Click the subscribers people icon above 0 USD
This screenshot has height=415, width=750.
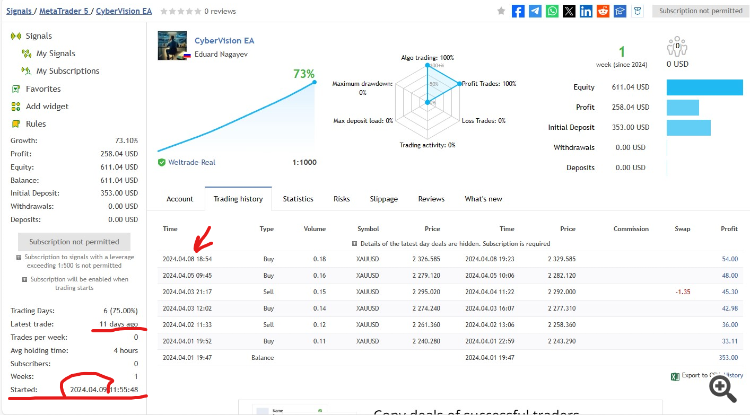point(677,46)
